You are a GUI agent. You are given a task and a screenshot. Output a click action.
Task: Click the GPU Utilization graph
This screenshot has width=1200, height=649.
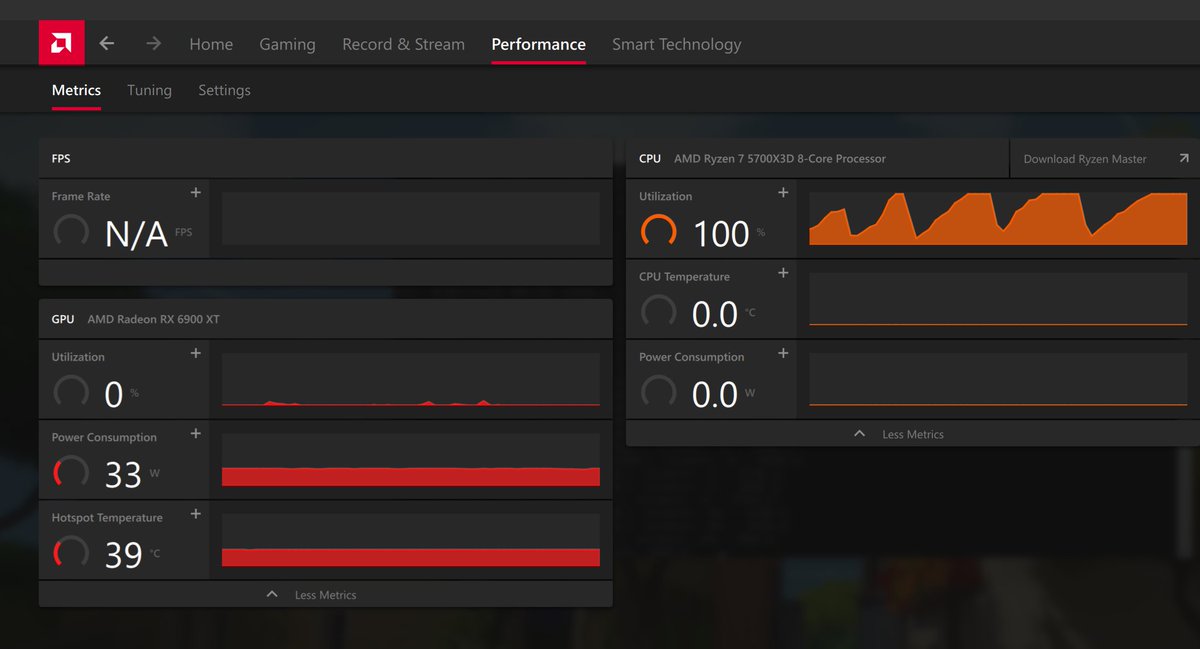point(410,380)
